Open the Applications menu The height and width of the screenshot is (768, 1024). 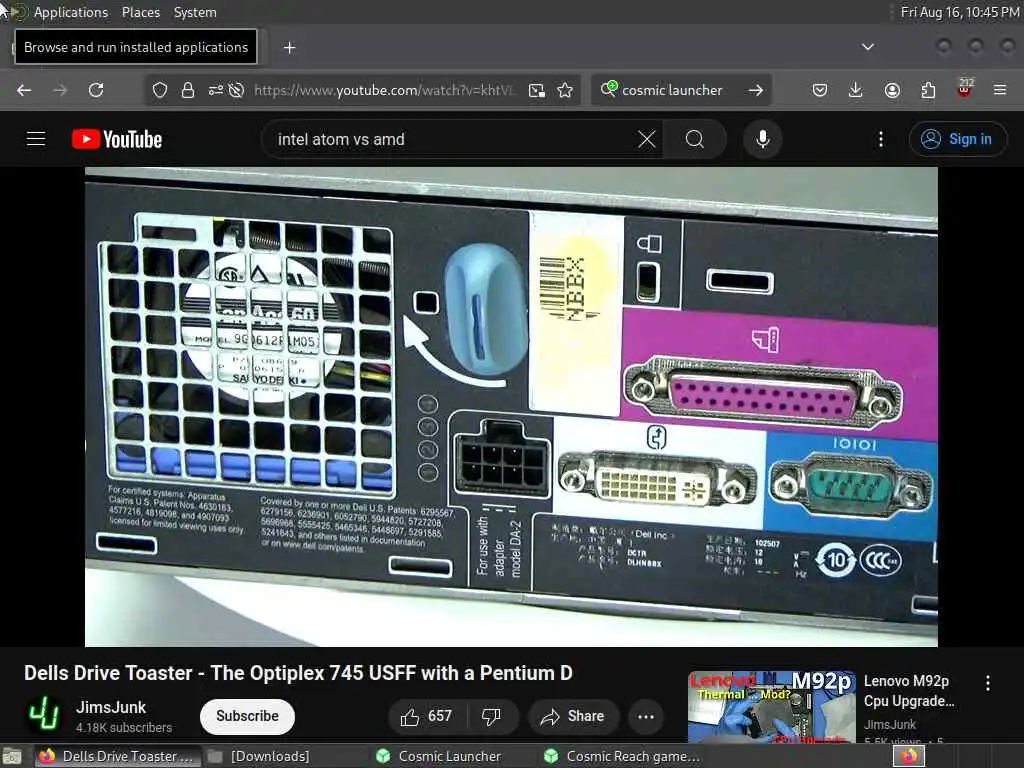click(71, 12)
